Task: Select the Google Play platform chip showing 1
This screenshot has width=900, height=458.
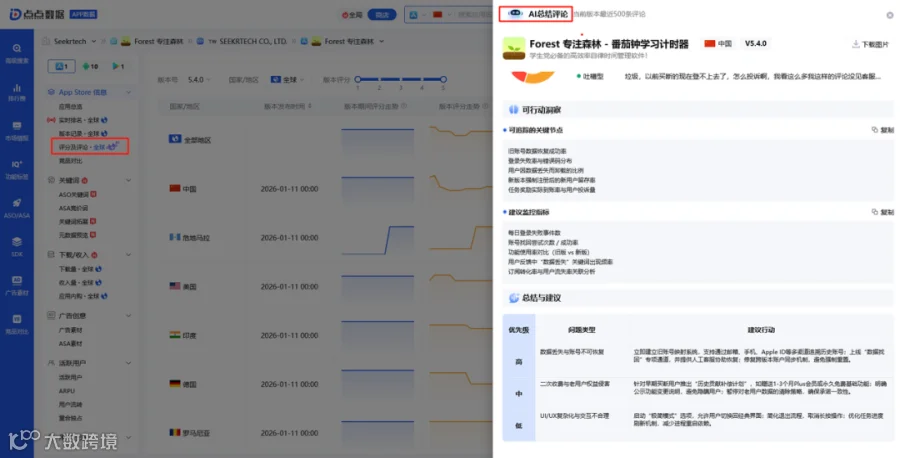Action: [118, 67]
